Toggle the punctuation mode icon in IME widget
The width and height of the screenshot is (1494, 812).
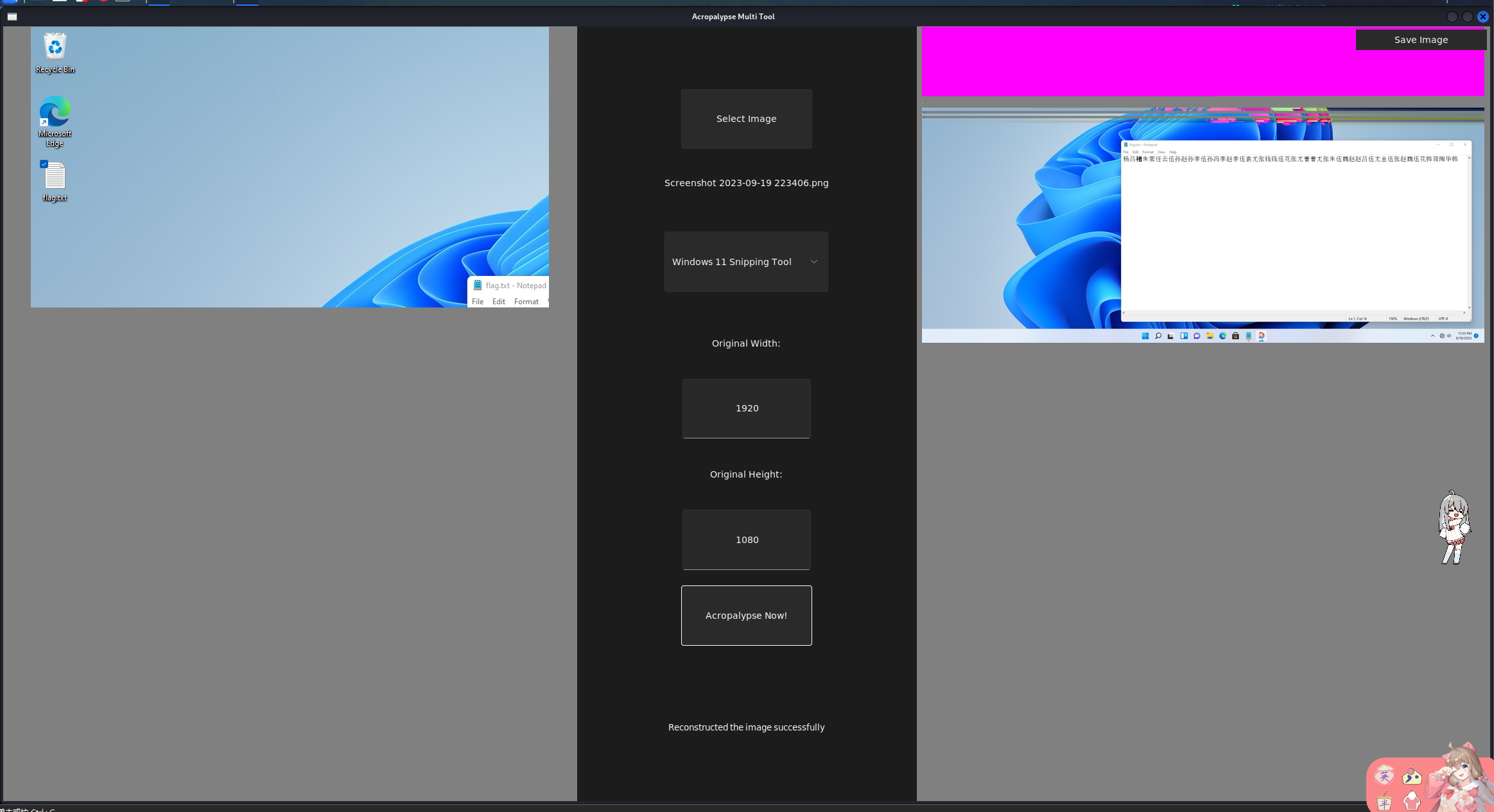(1412, 777)
